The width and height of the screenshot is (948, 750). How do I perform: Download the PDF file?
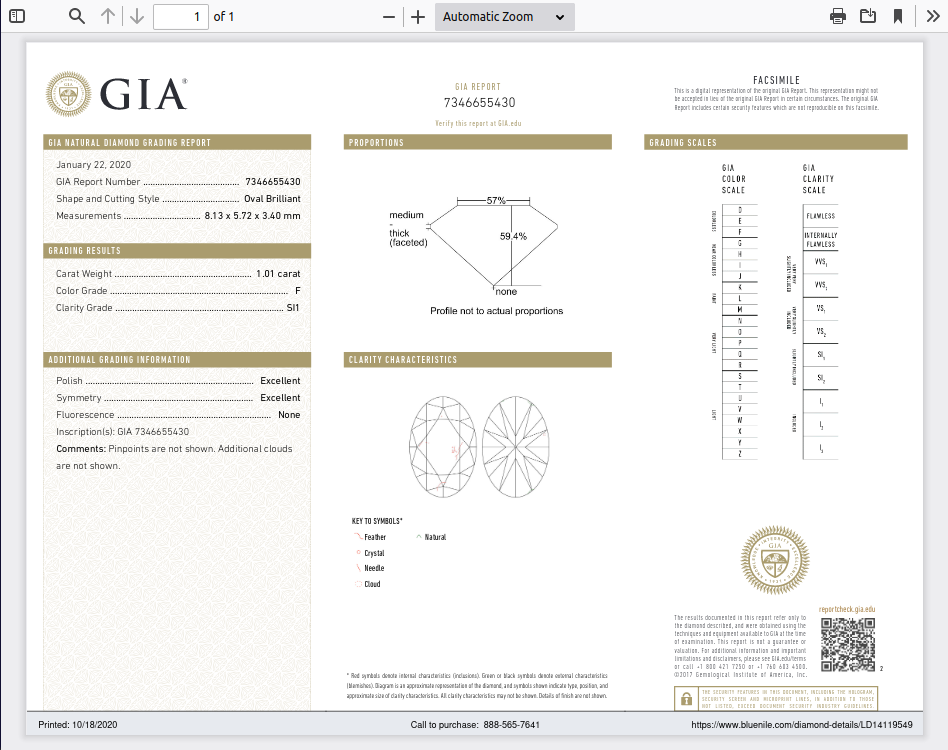point(868,16)
